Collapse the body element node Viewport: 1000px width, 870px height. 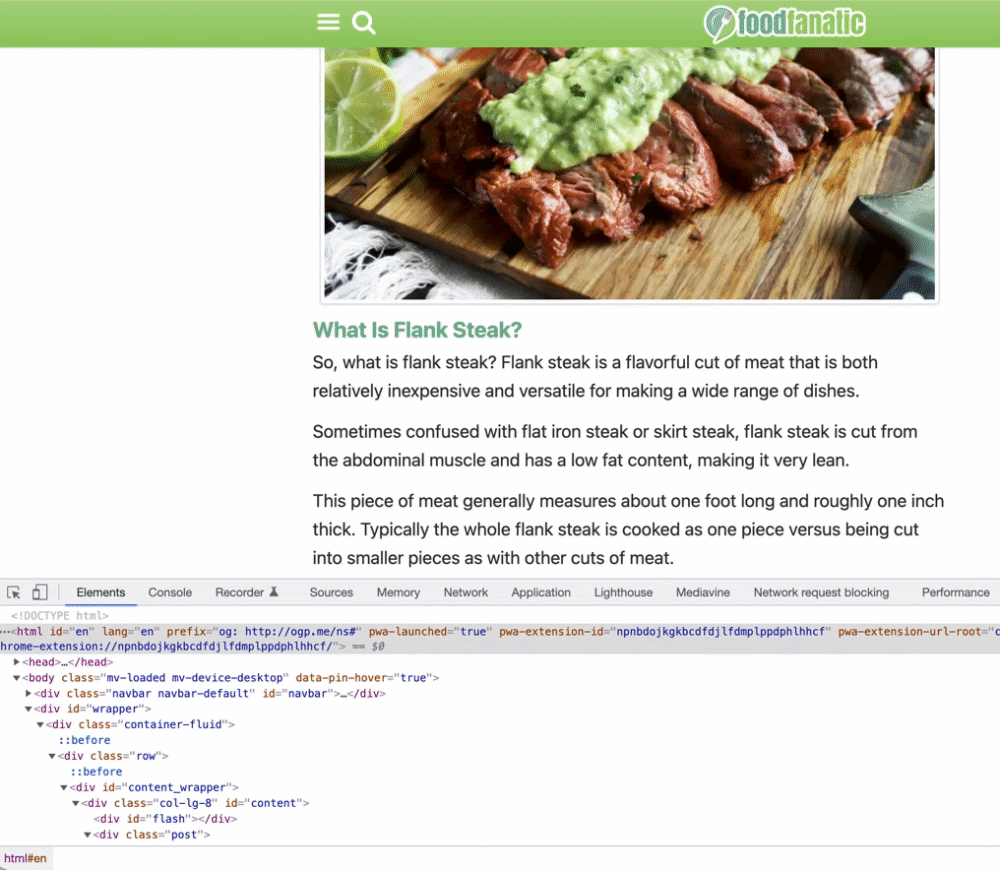17,678
